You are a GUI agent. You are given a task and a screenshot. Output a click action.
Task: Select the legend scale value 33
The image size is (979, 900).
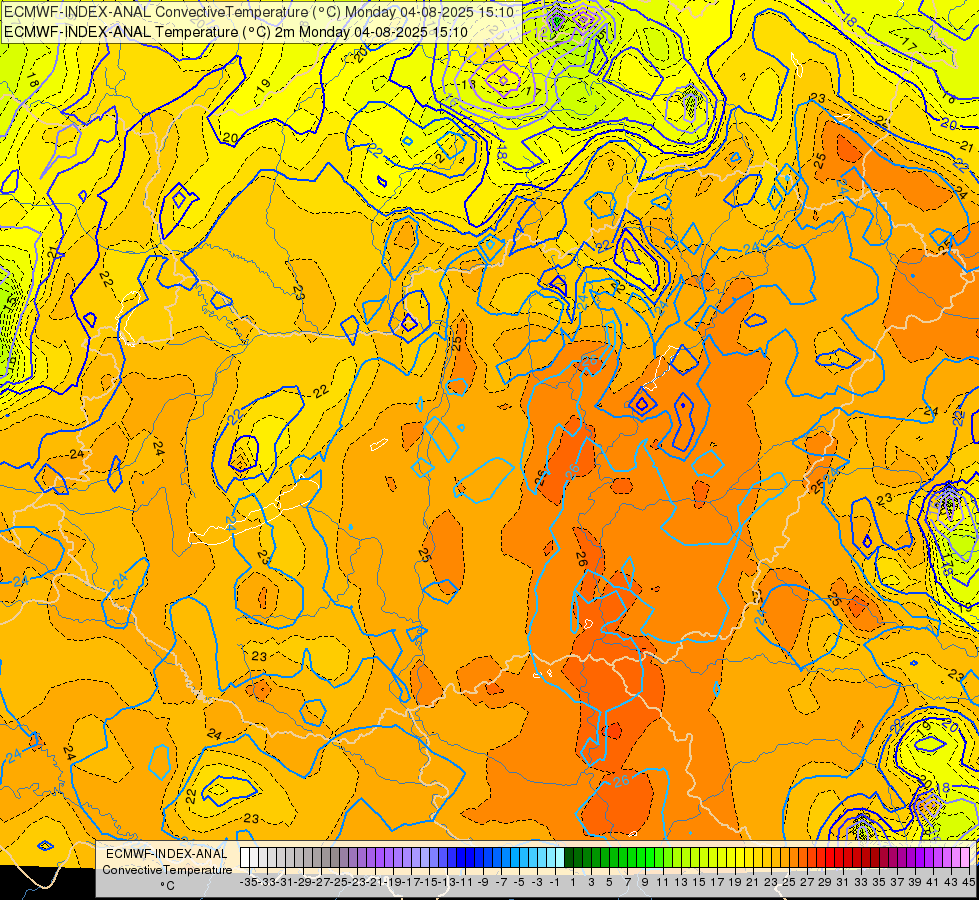(x=860, y=883)
